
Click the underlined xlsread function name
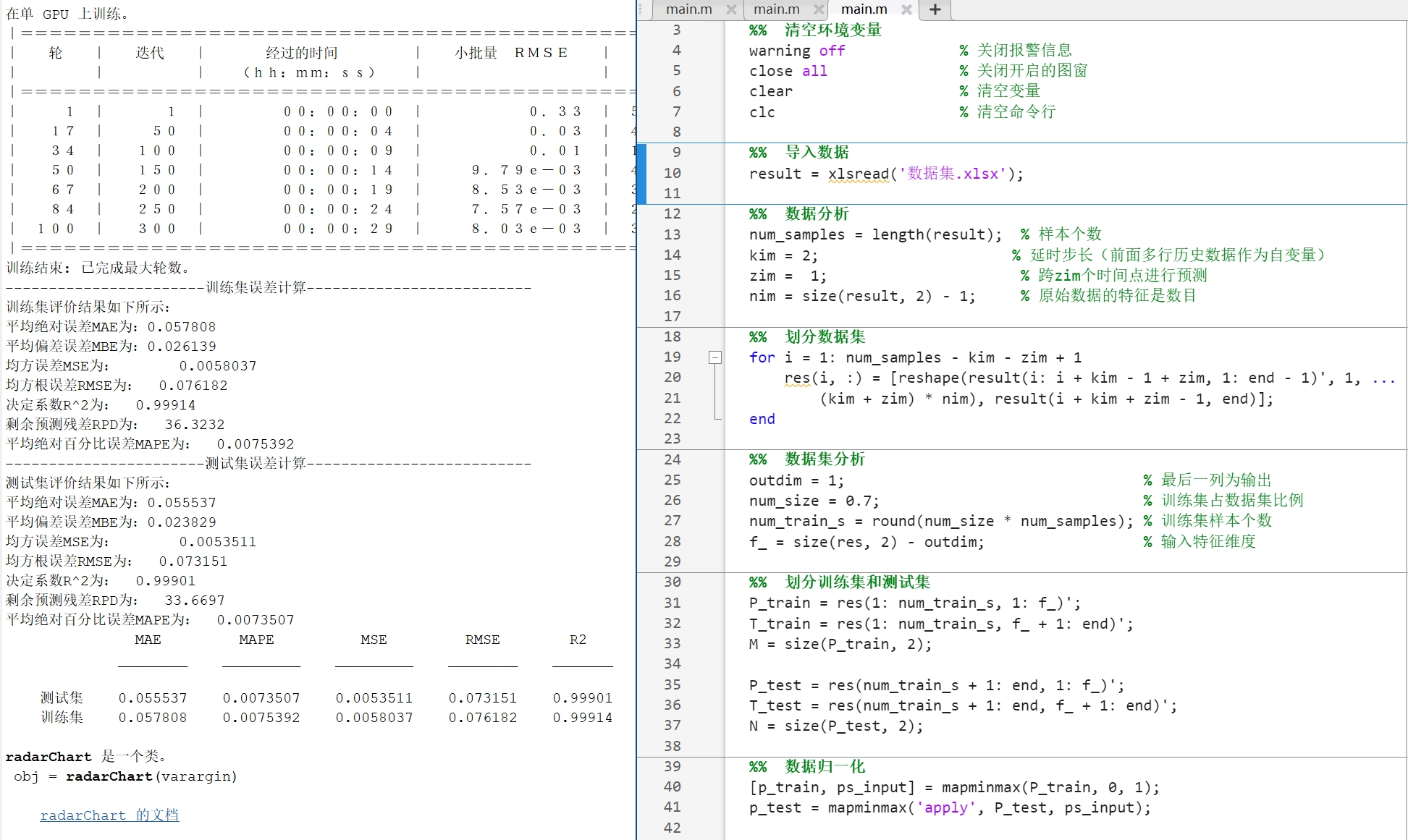(x=858, y=174)
